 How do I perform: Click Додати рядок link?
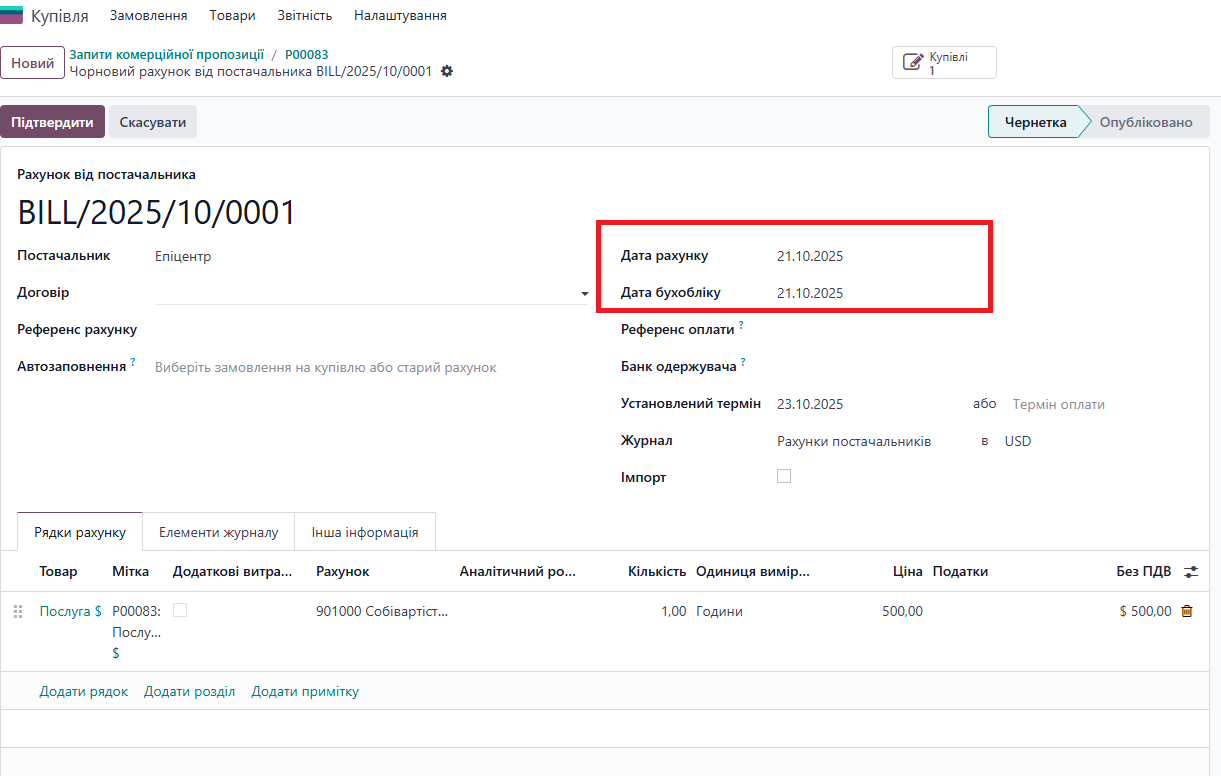coord(84,692)
